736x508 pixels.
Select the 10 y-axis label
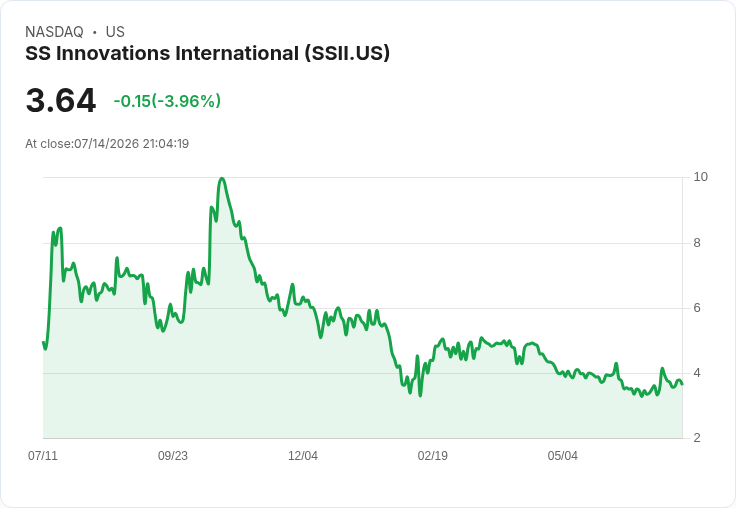pyautogui.click(x=700, y=177)
